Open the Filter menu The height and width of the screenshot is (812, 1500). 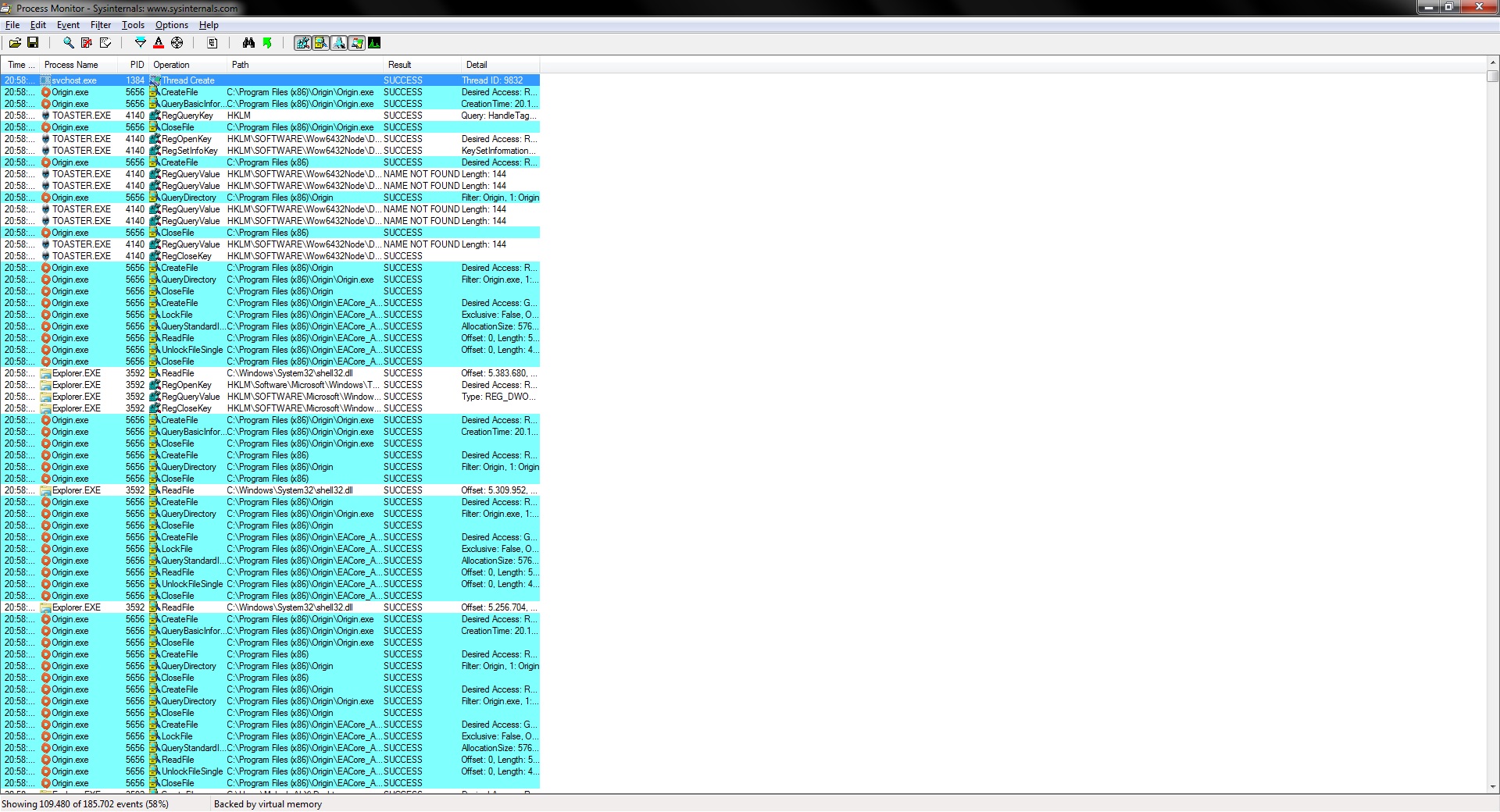click(x=101, y=25)
